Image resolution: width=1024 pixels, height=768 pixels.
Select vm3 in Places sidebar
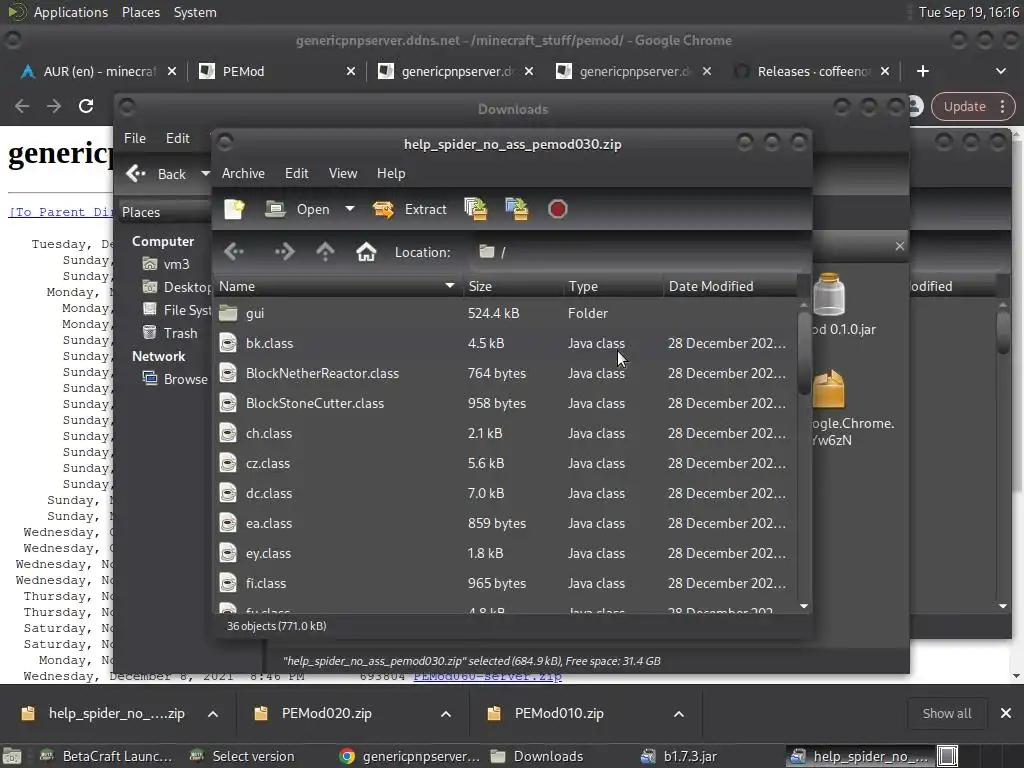coord(167,264)
